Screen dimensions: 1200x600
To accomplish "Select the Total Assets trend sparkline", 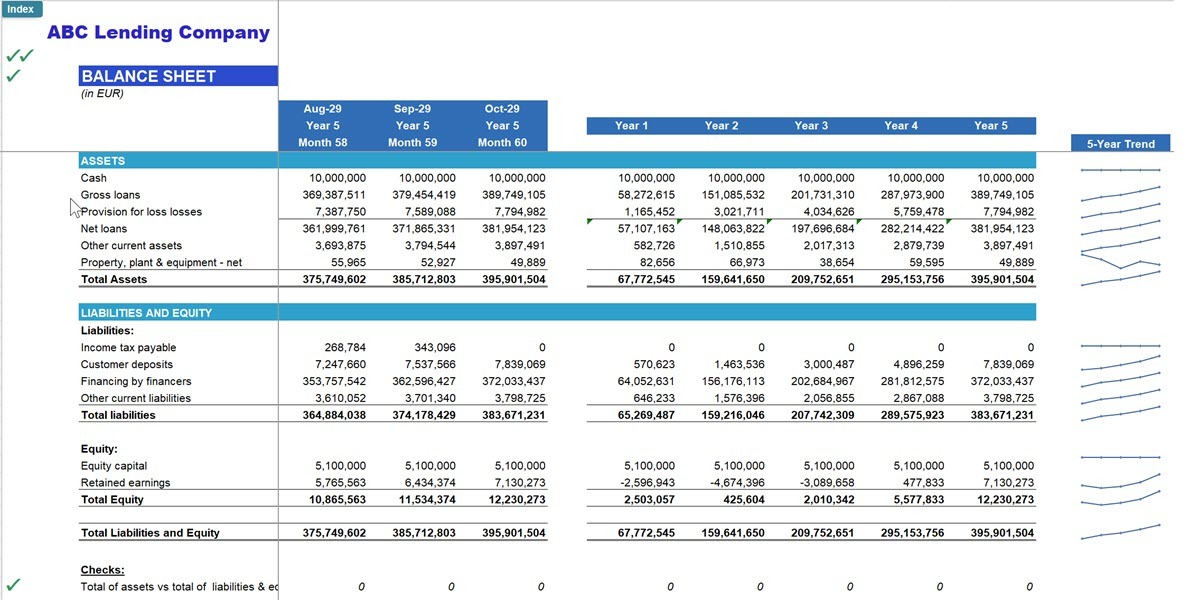I will (1120, 279).
